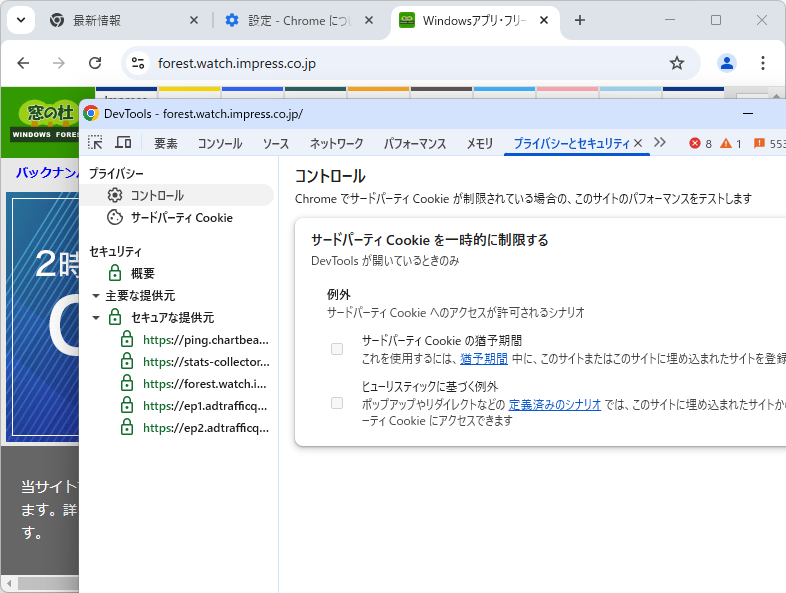Select コントロール in the privacy sidebar
The height and width of the screenshot is (593, 786).
(x=176, y=195)
